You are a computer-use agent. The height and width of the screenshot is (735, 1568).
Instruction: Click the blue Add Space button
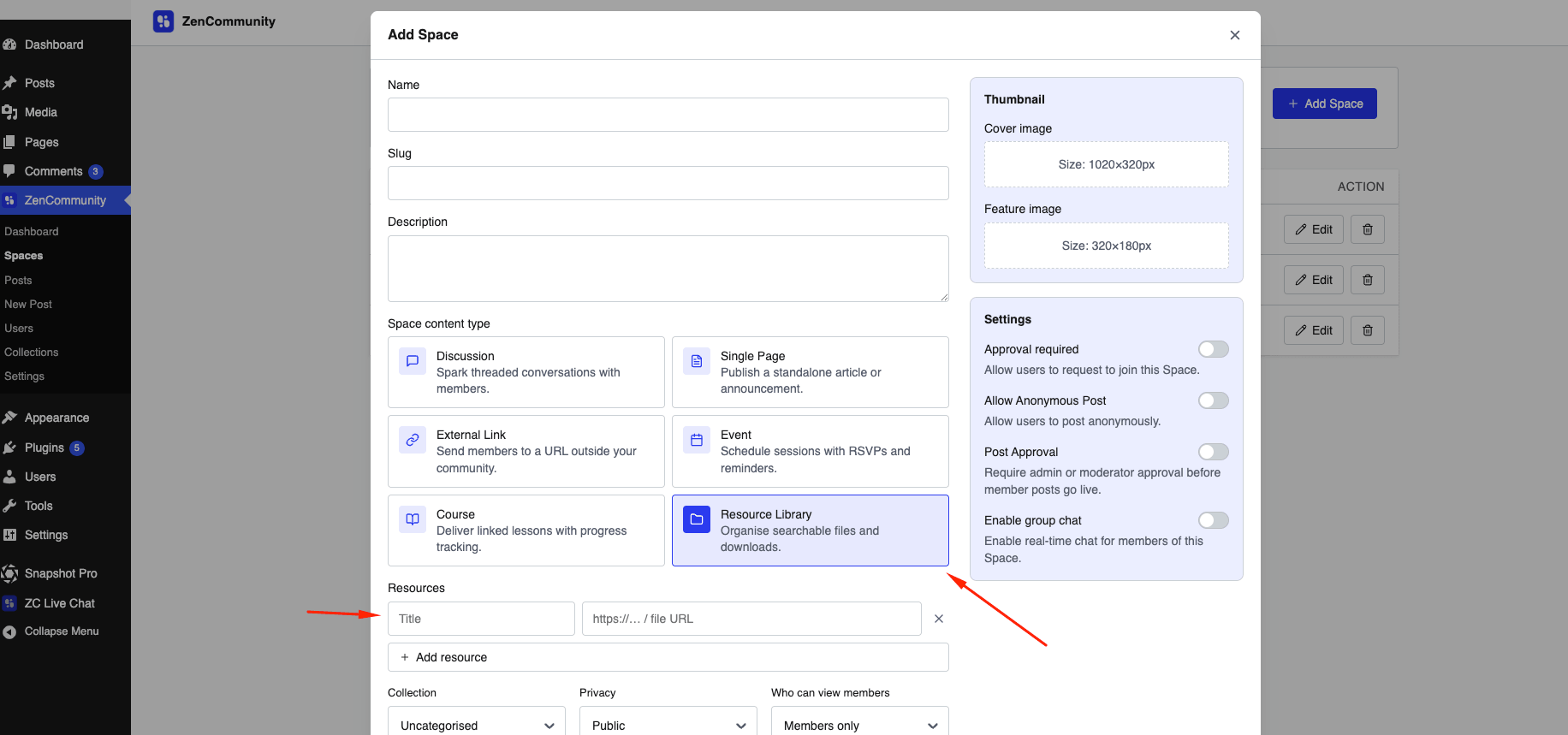(1325, 104)
